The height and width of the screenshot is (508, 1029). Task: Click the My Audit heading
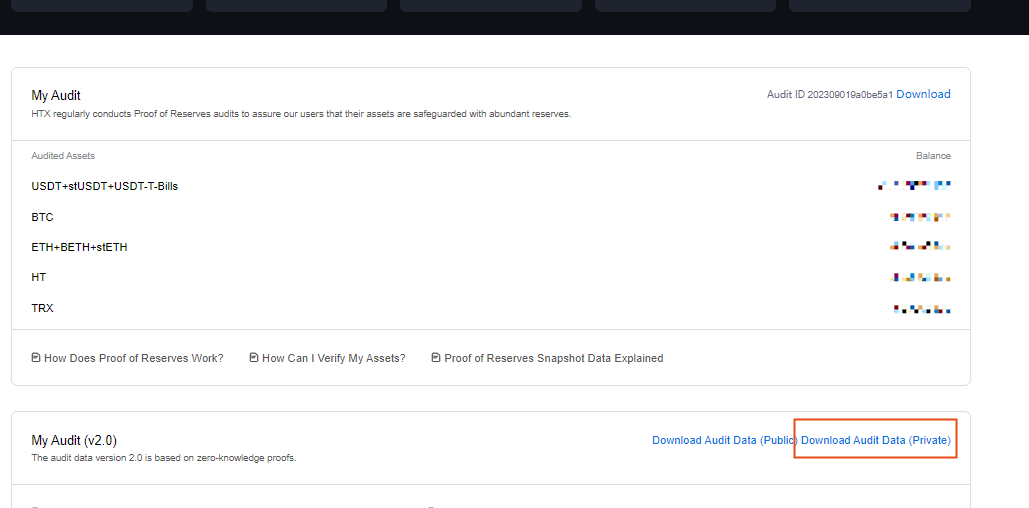[x=56, y=96]
